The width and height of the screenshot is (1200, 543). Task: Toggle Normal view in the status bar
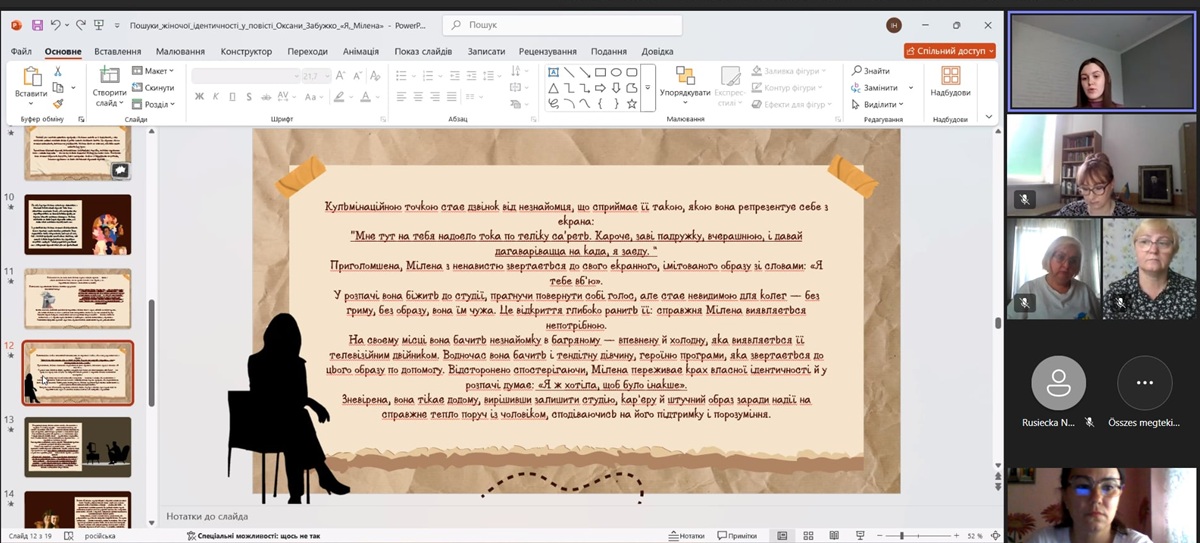pos(782,536)
